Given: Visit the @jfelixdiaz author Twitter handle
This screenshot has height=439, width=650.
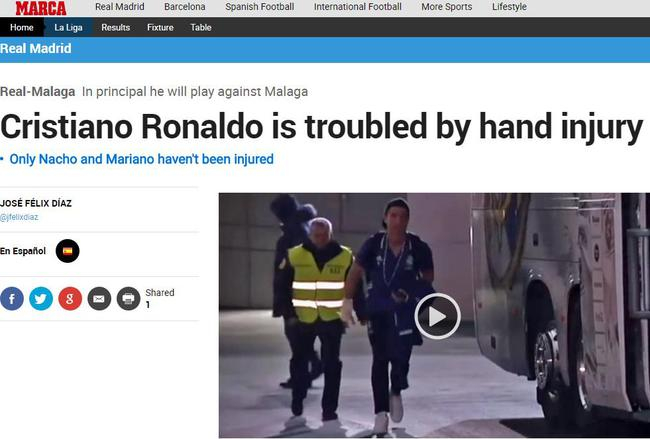Looking at the screenshot, I should (x=19, y=217).
